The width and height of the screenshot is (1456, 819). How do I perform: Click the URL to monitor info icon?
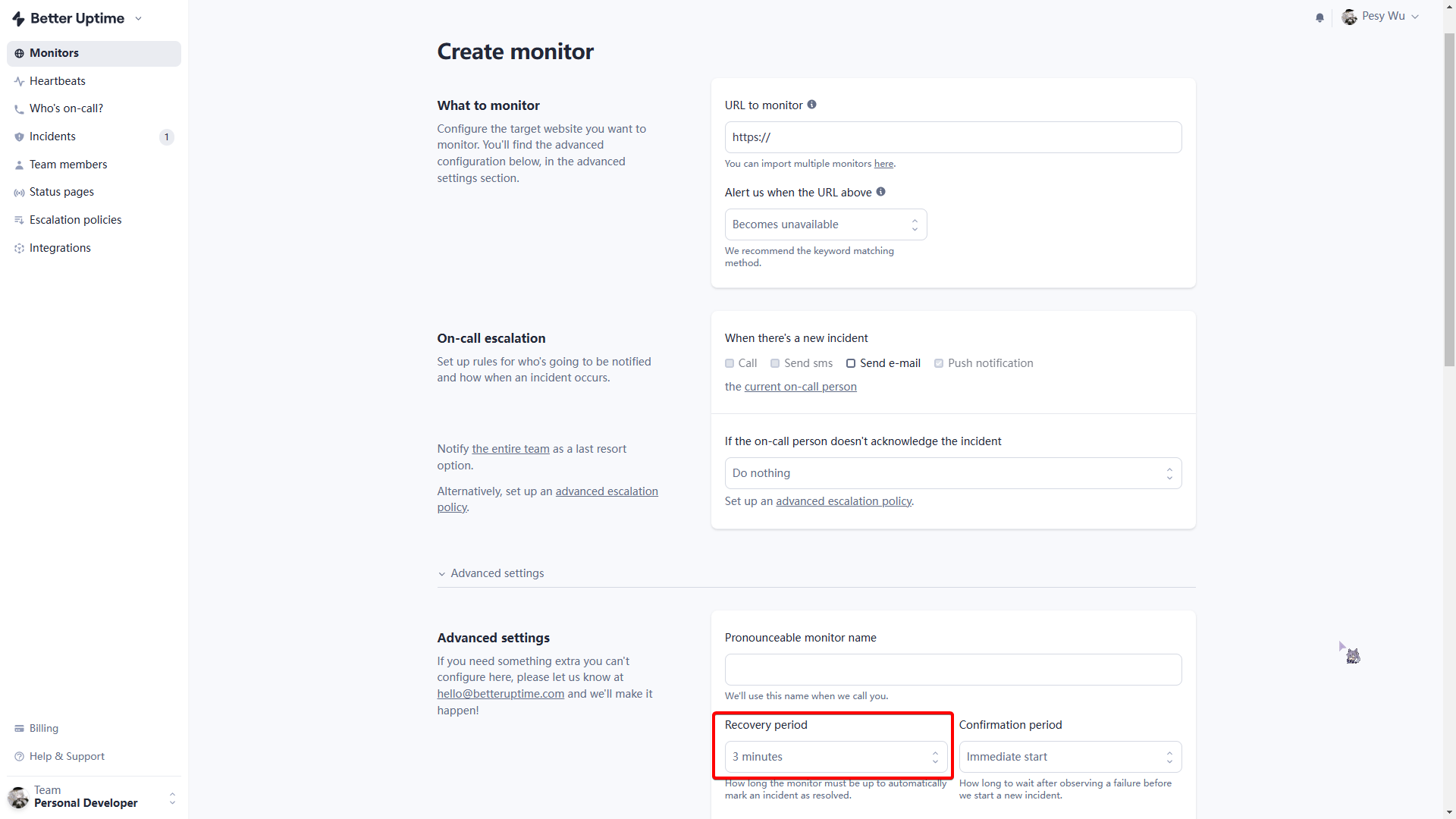811,105
